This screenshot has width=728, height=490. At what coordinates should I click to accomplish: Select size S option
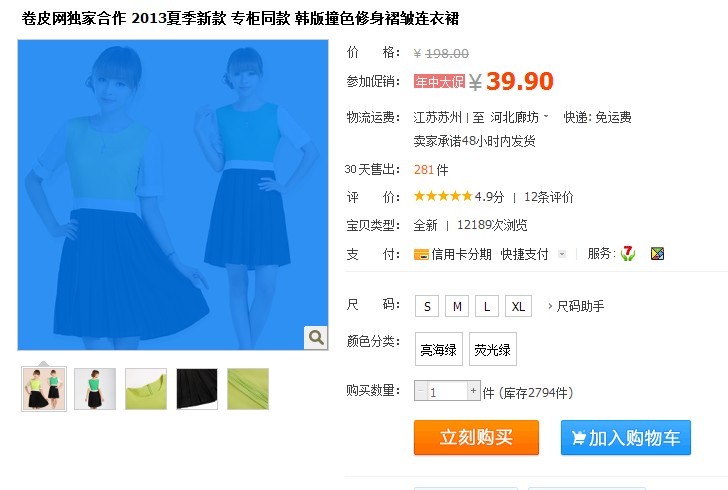(427, 306)
